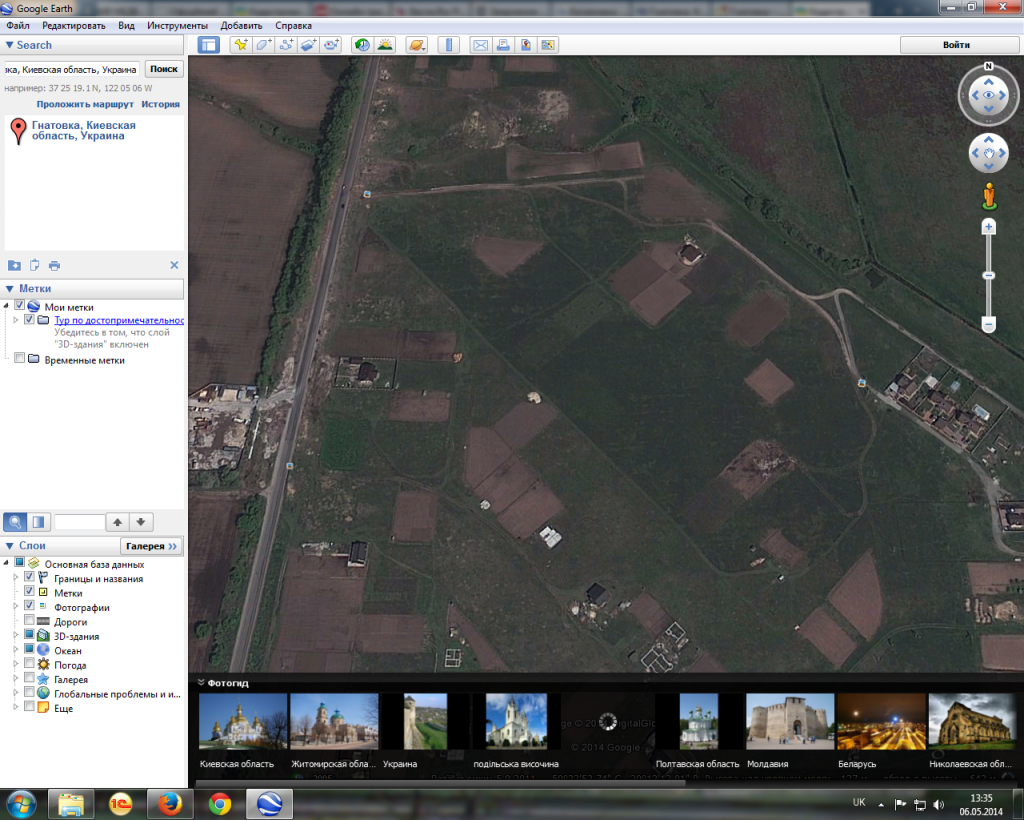Click the Проложить маршрут link

click(85, 104)
